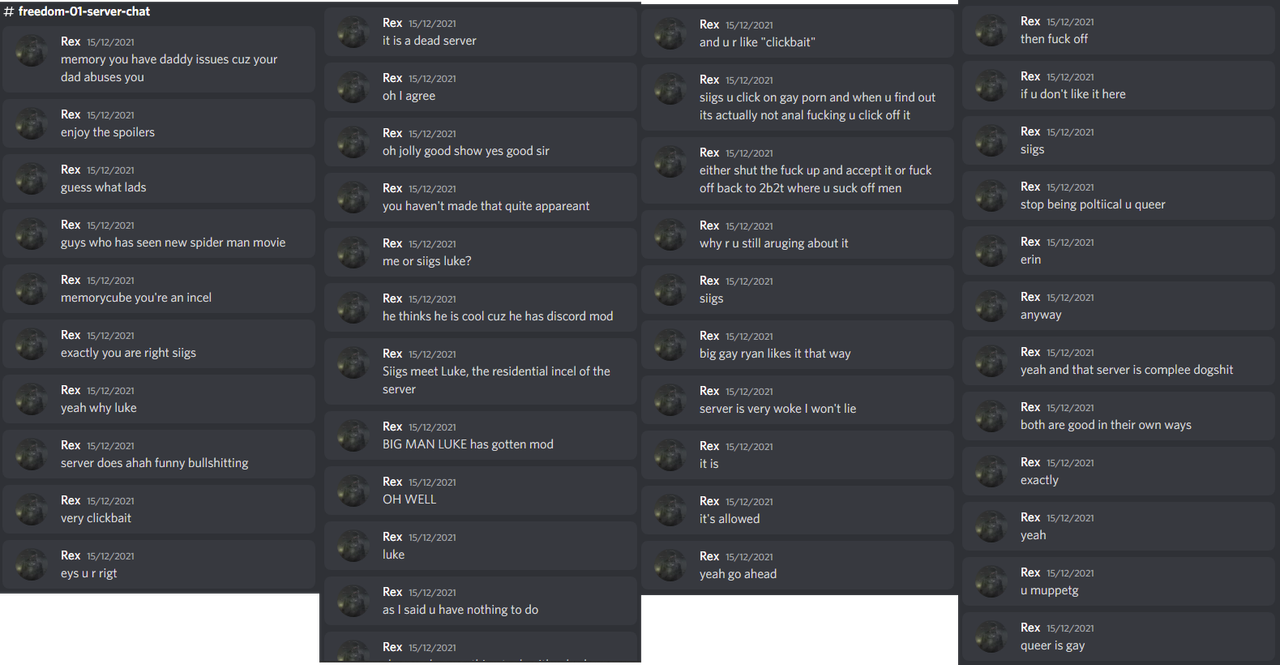The height and width of the screenshot is (665, 1280).
Task: Select the message 'oh jolly good show yes good sir'
Action: (x=466, y=151)
